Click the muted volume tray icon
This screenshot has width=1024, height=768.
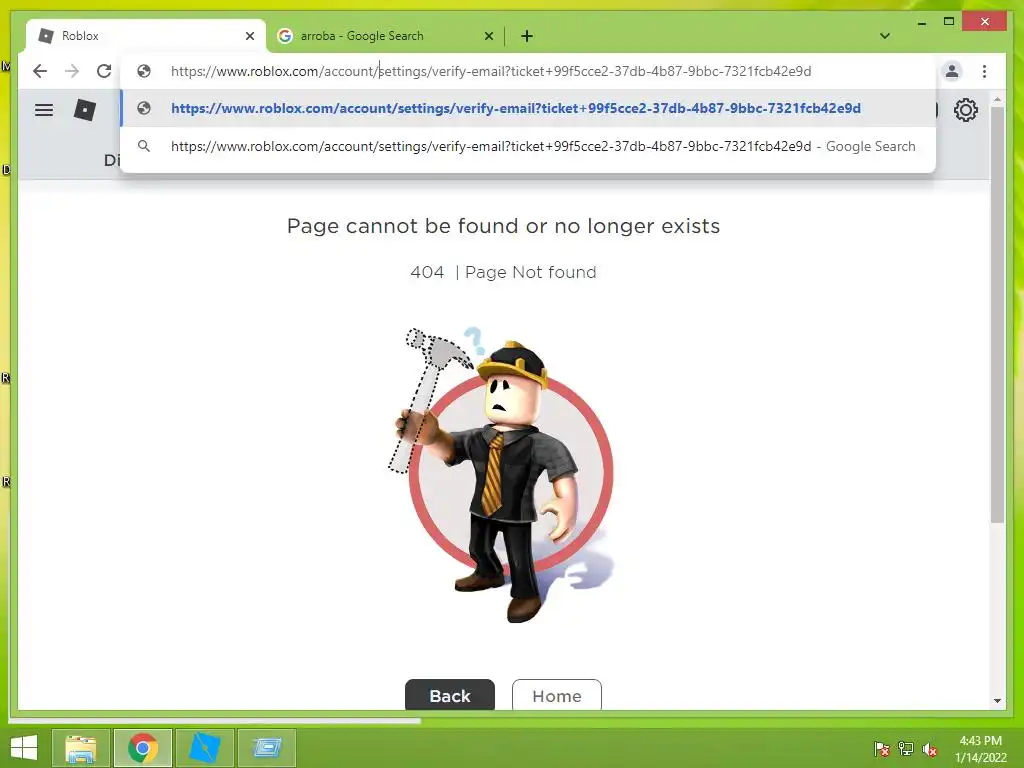930,749
